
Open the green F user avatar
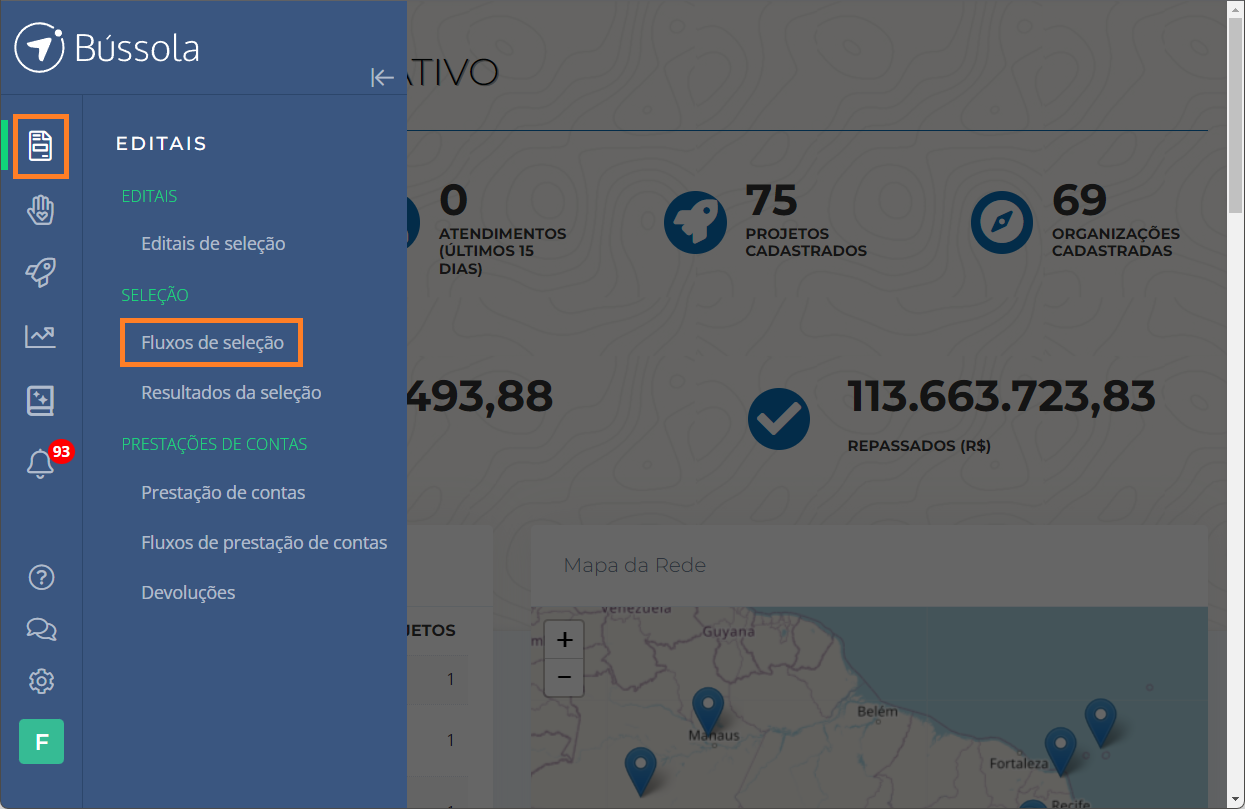(41, 742)
